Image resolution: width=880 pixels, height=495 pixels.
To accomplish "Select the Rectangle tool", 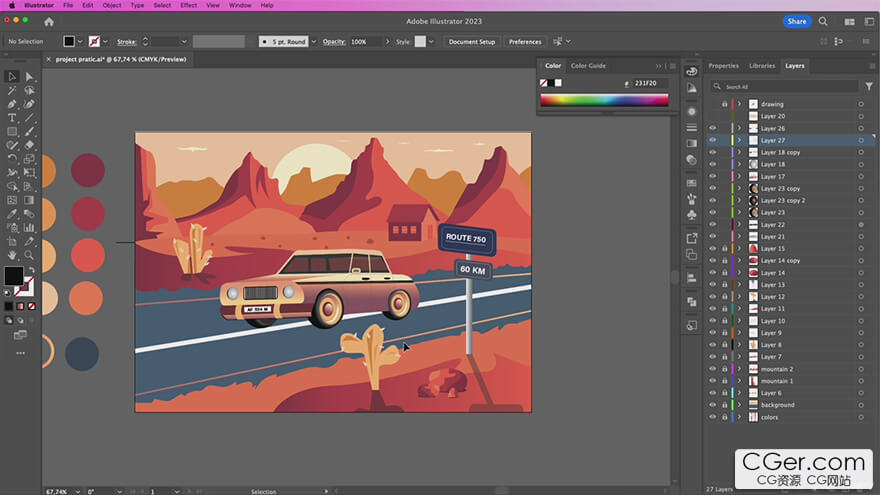I will coord(12,131).
